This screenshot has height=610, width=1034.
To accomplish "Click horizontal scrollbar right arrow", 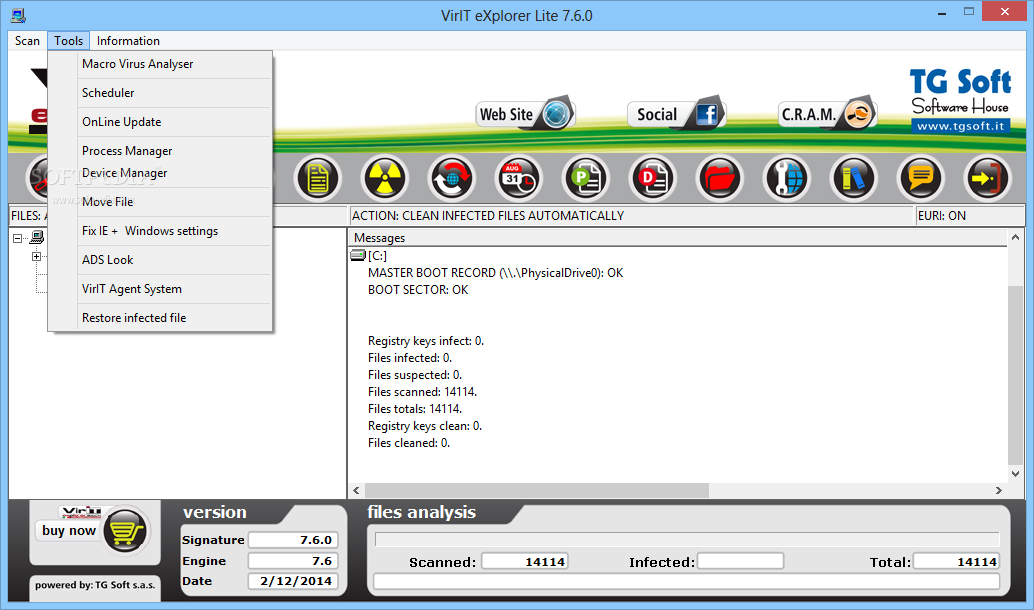I will pyautogui.click(x=999, y=490).
